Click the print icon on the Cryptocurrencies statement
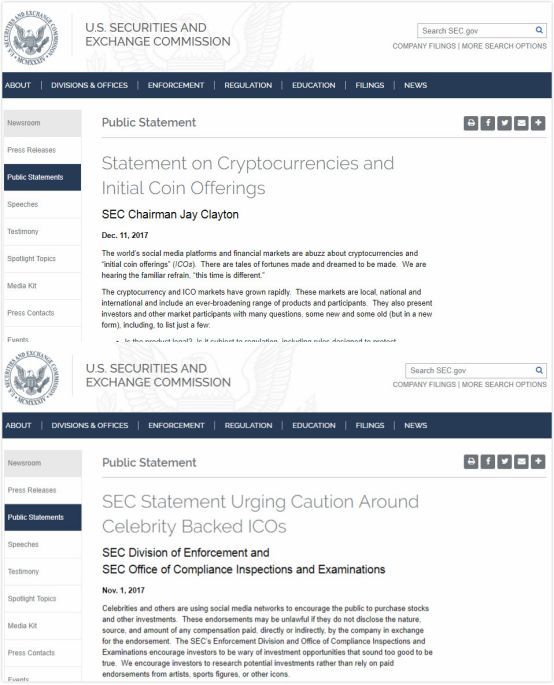This screenshot has height=685, width=554. click(x=471, y=123)
